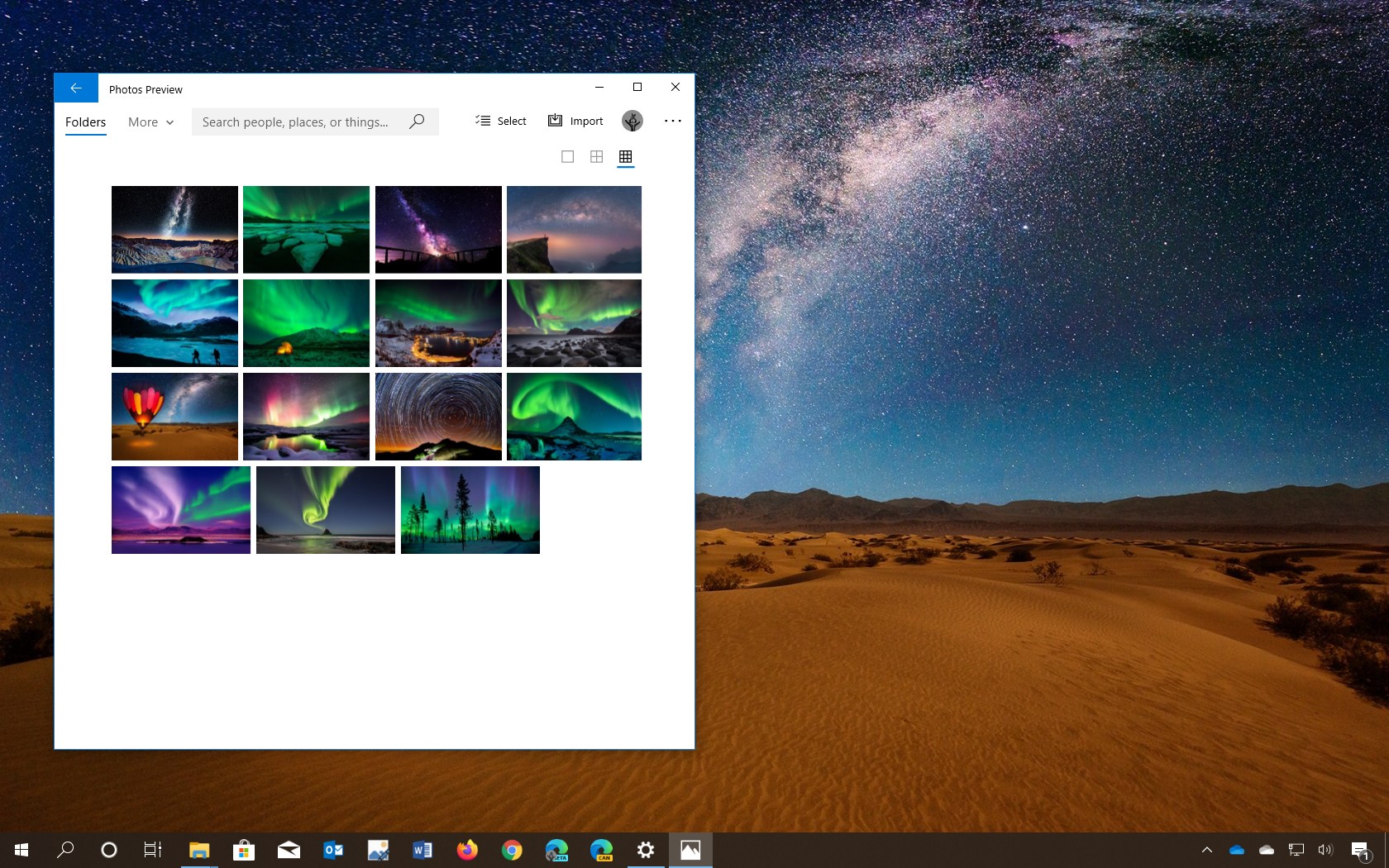
Task: Open Outlook from the taskbar
Action: 333,850
